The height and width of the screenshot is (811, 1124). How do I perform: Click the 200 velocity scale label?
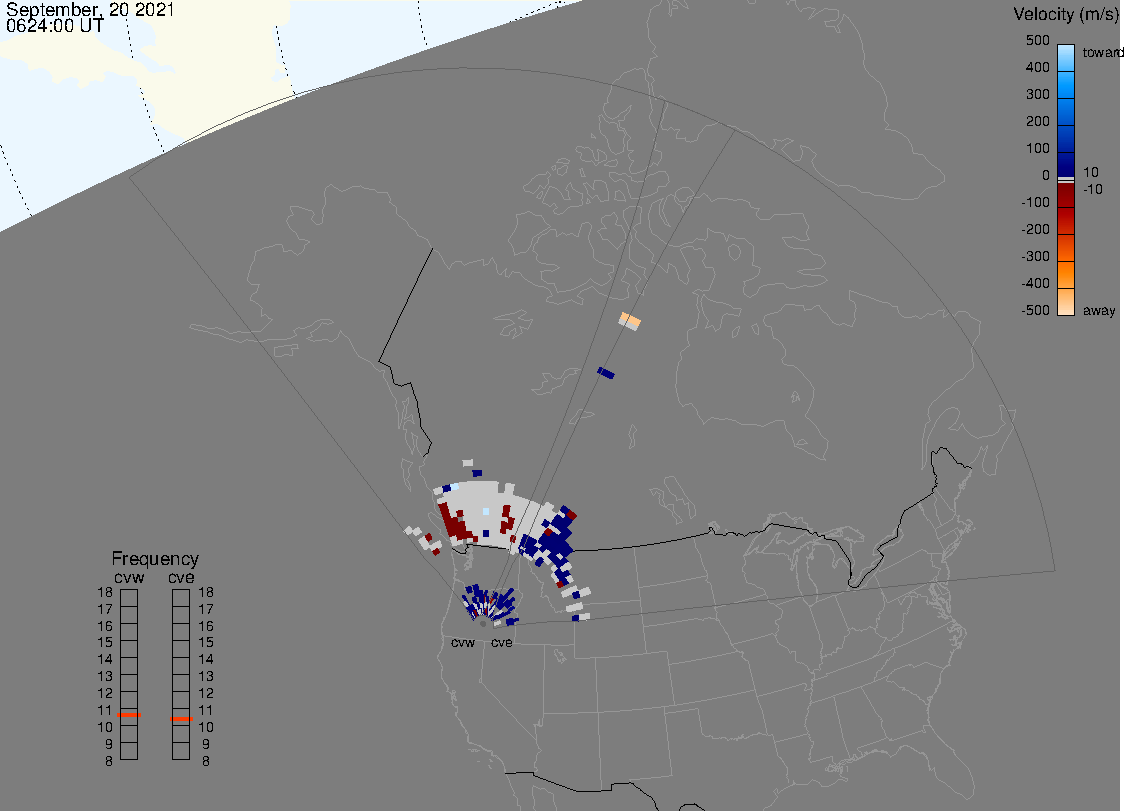click(x=1037, y=121)
